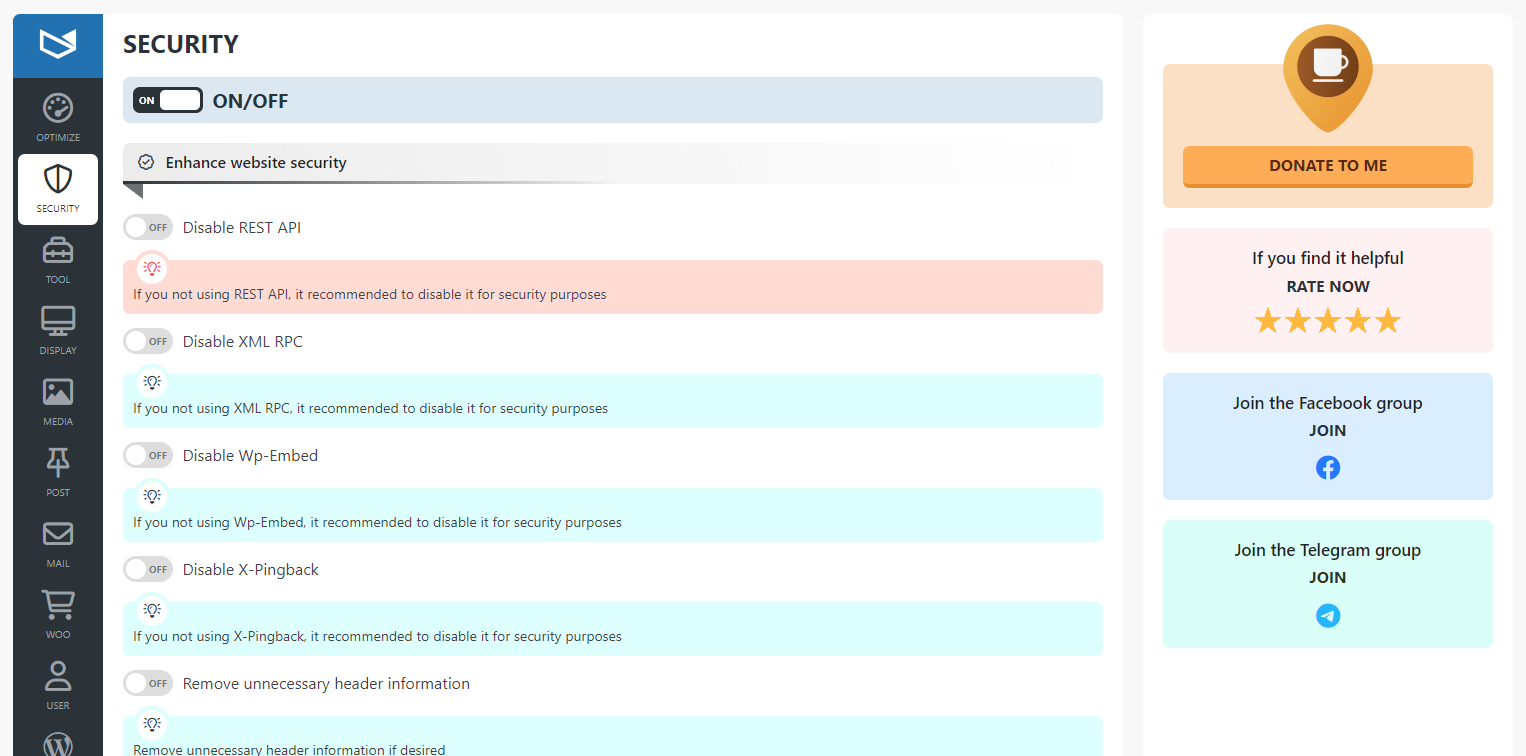The image size is (1526, 756).
Task: Open the Mail envelope icon
Action: coord(58,534)
